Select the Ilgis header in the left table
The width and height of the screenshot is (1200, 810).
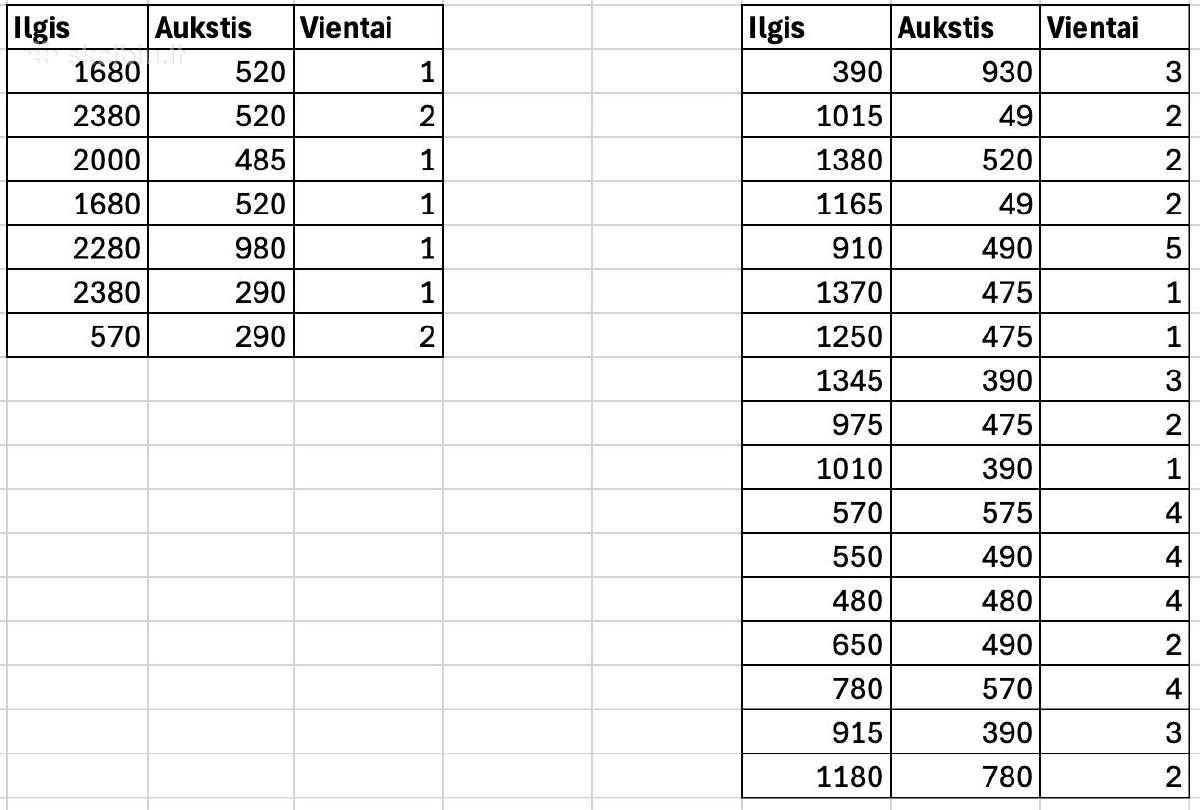(x=77, y=28)
